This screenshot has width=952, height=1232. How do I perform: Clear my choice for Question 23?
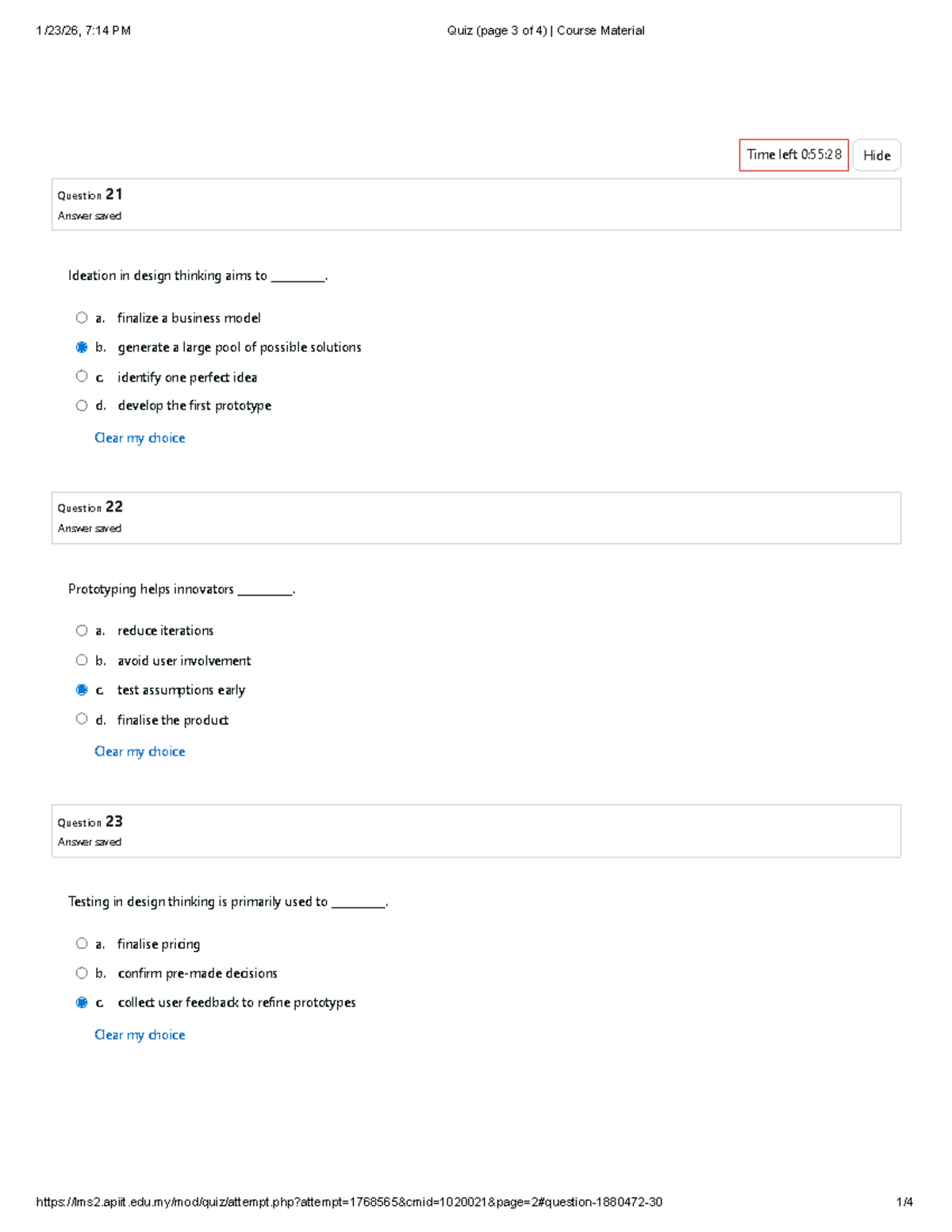pyautogui.click(x=140, y=1034)
